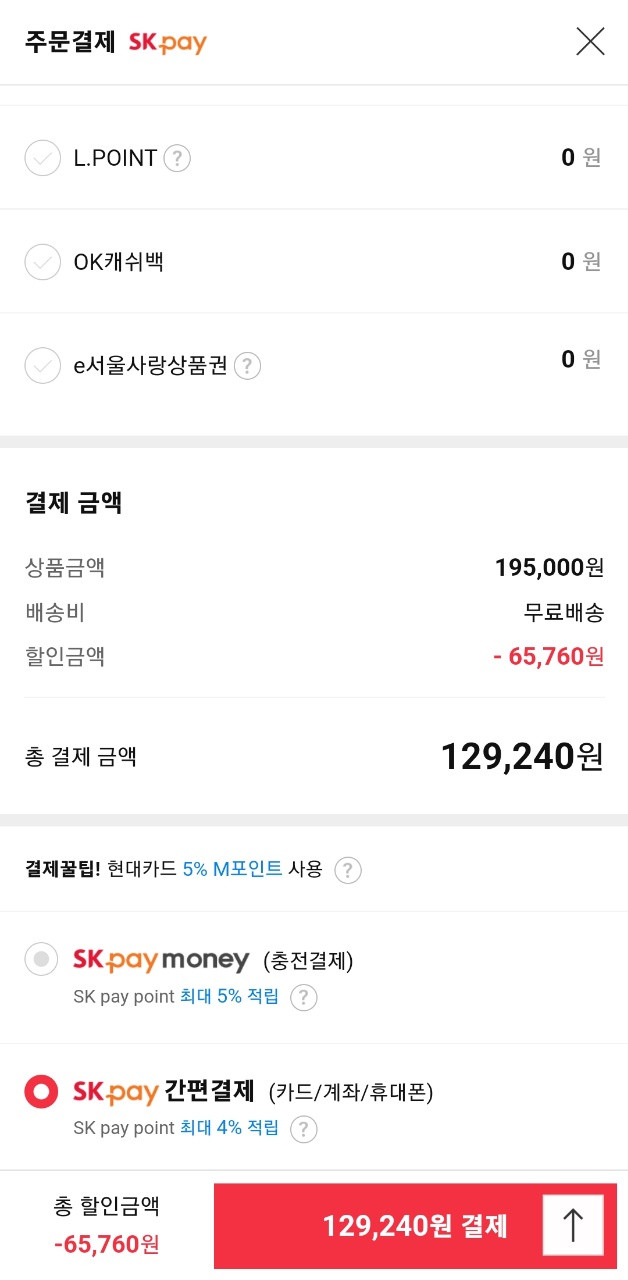
Task: Tap the red 129,240원 결제 button
Action: (x=415, y=1225)
